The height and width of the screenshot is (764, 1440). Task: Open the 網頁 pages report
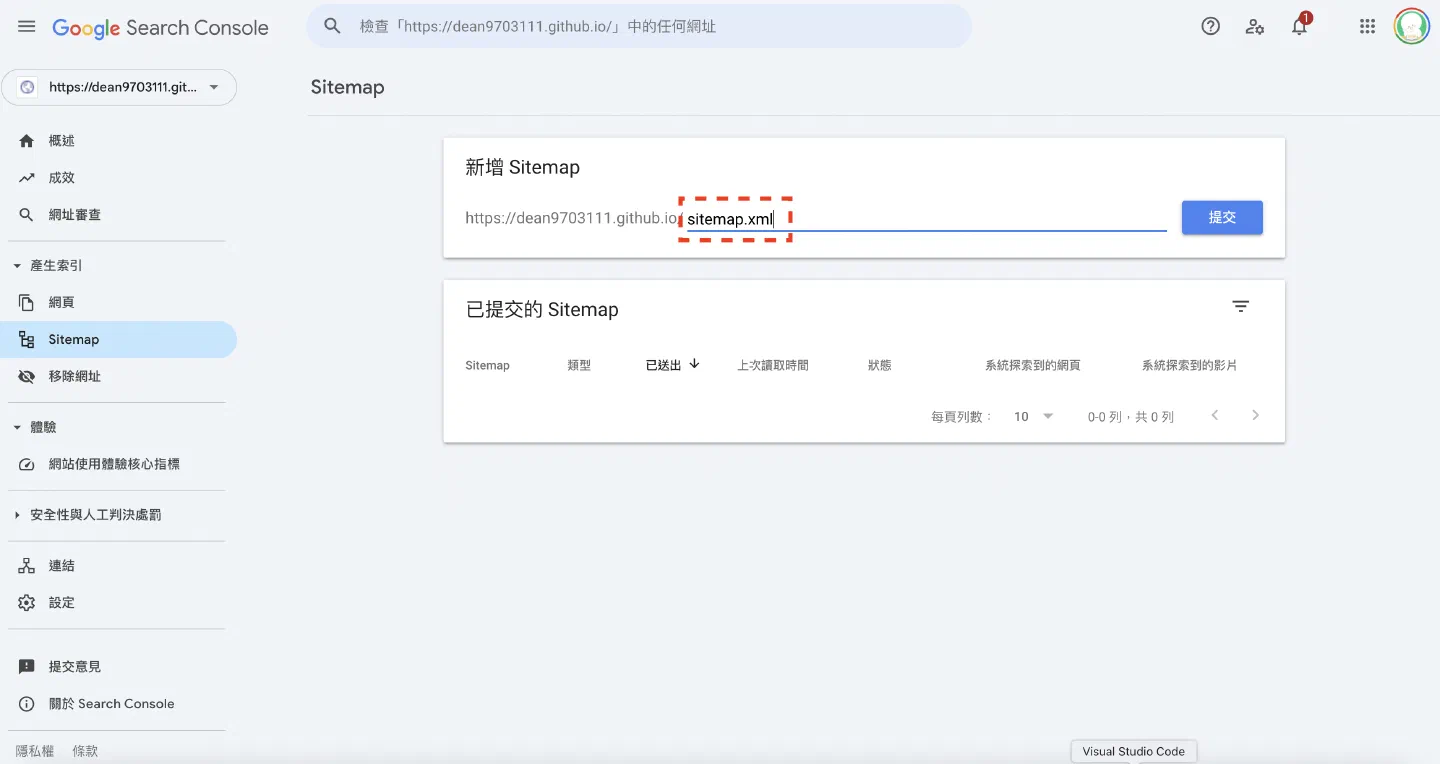(x=118, y=302)
